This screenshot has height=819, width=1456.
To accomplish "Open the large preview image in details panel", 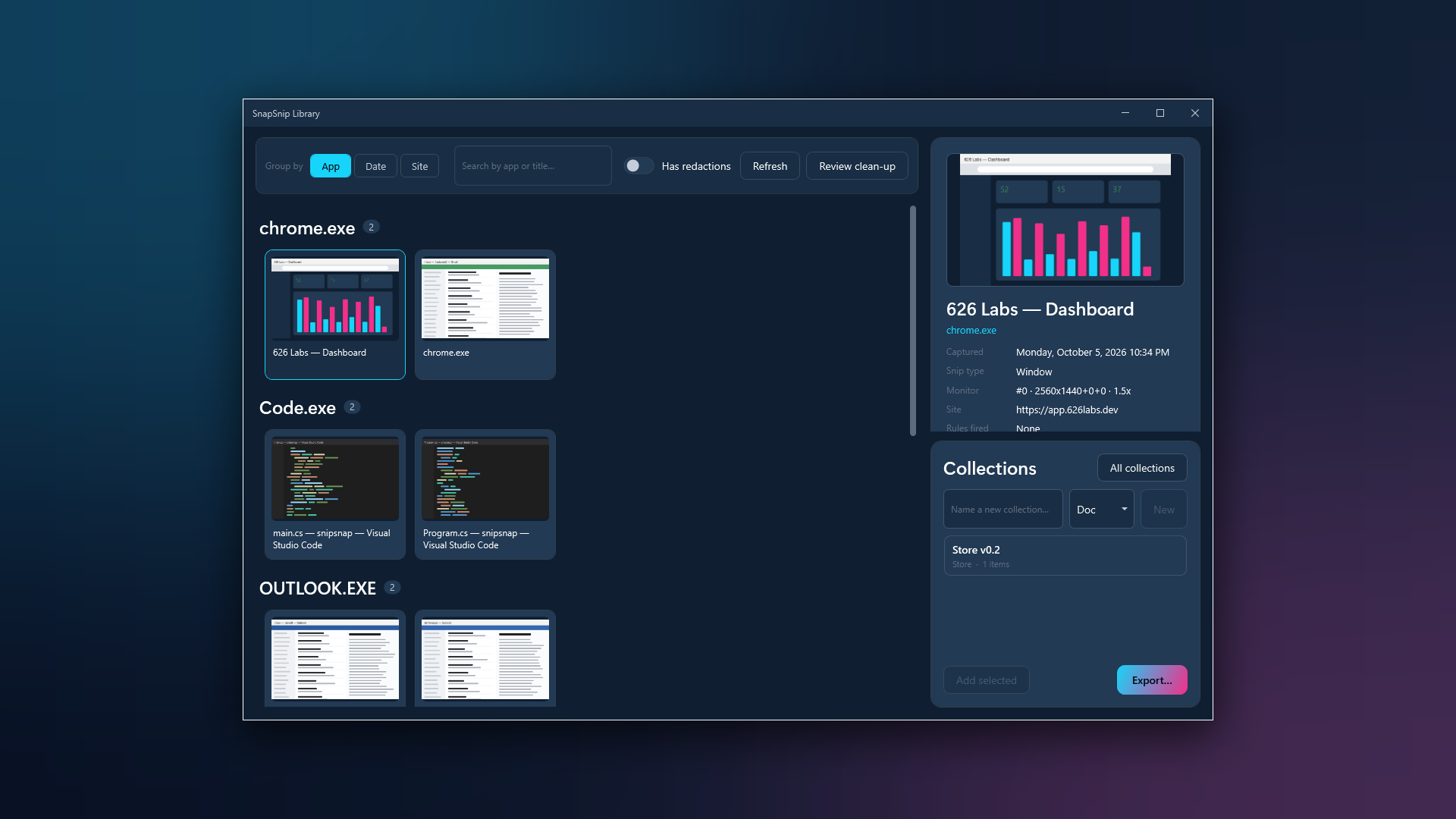I will [x=1065, y=220].
